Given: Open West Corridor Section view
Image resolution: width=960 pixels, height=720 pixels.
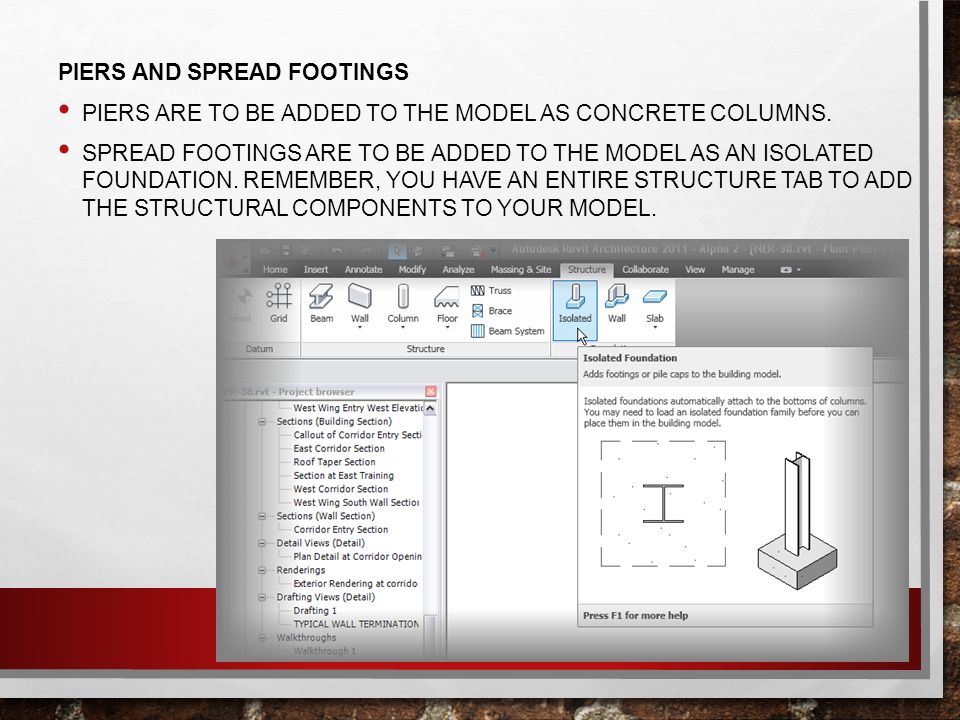Looking at the screenshot, I should coord(340,489).
